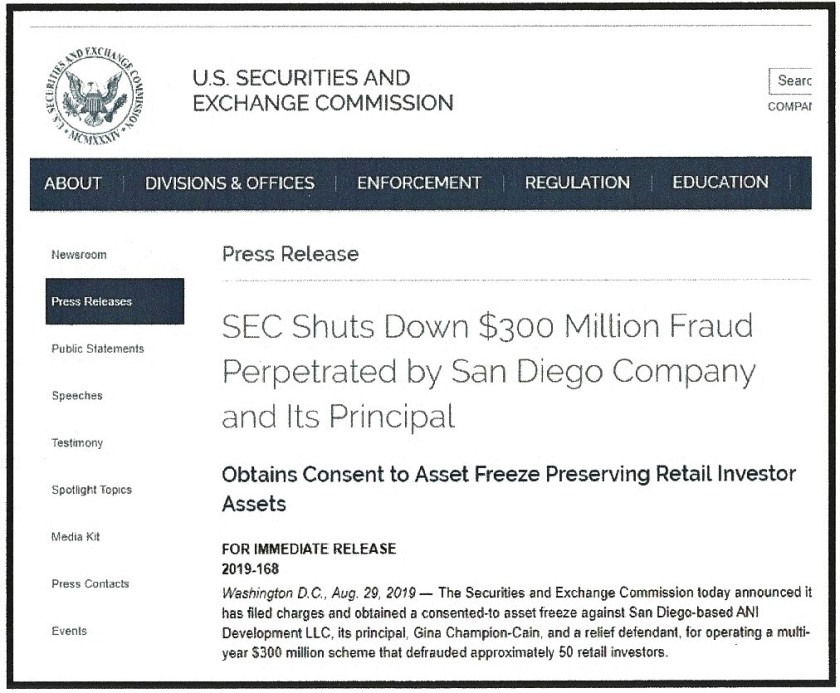Click the U.S. Securities and Exchange Commission title
Image resolution: width=840 pixels, height=693 pixels.
[320, 91]
